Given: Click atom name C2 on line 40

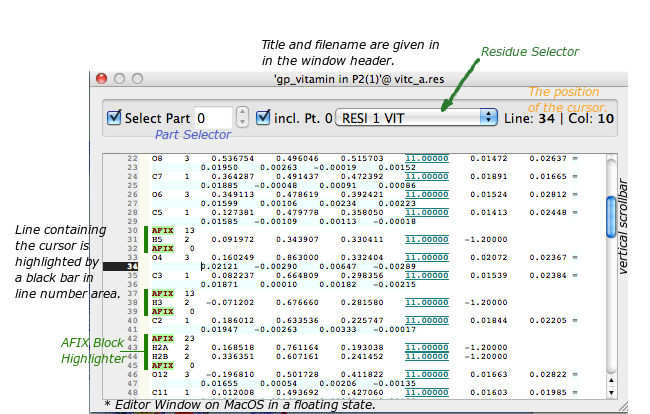Looking at the screenshot, I should point(157,320).
